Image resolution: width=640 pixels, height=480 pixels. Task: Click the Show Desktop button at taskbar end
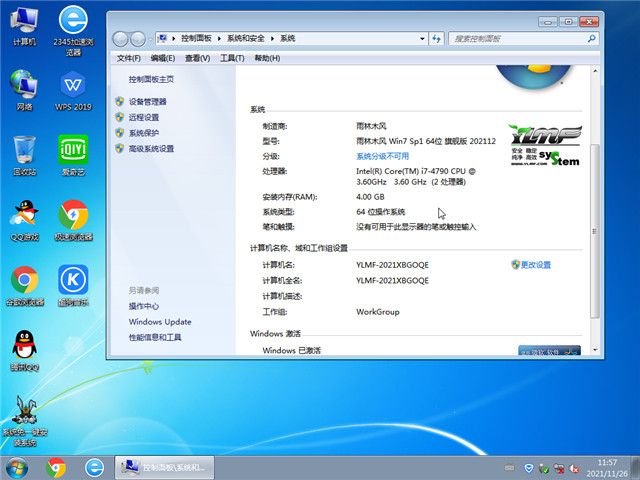pos(636,468)
